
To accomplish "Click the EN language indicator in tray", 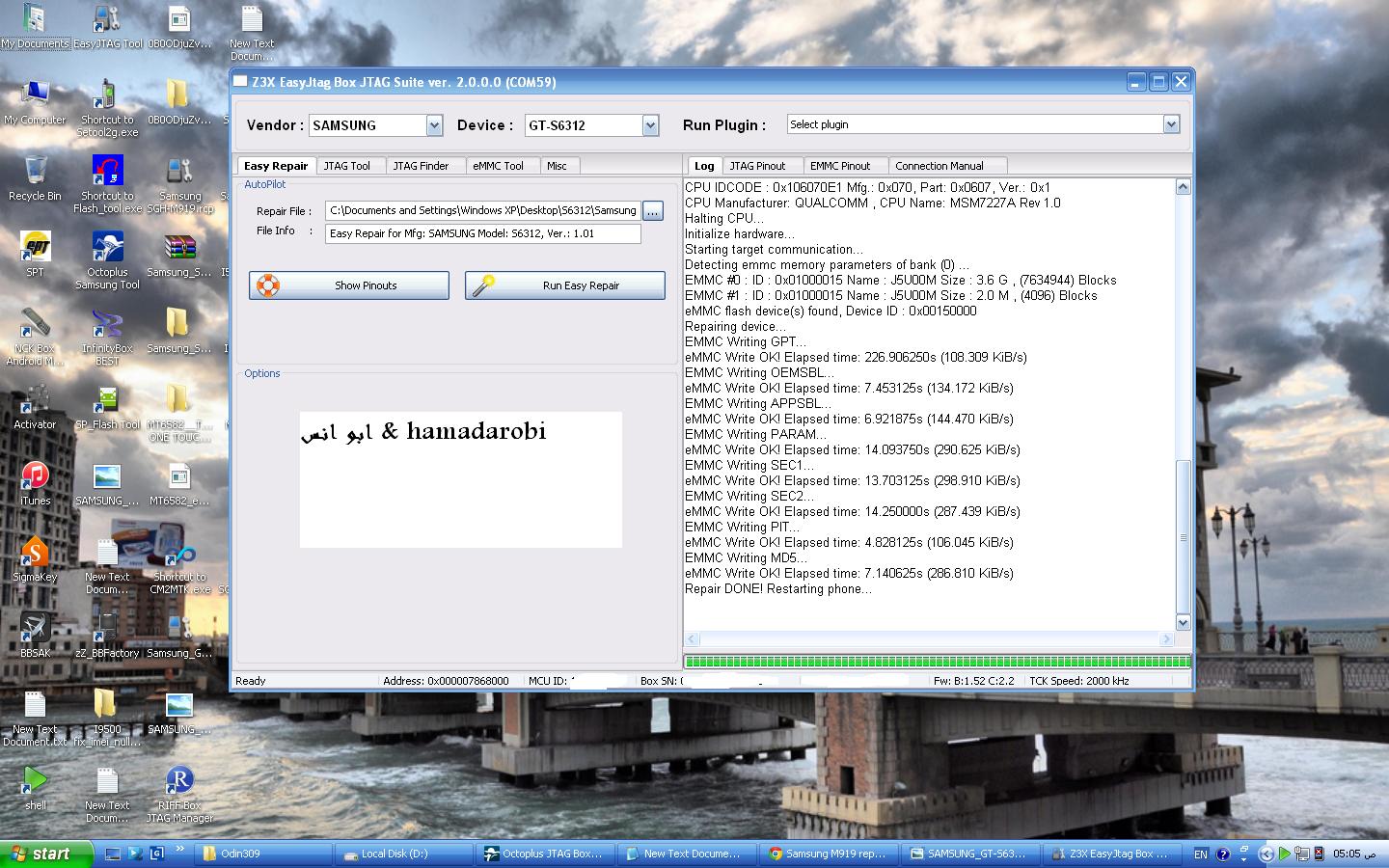I will click(x=1201, y=854).
